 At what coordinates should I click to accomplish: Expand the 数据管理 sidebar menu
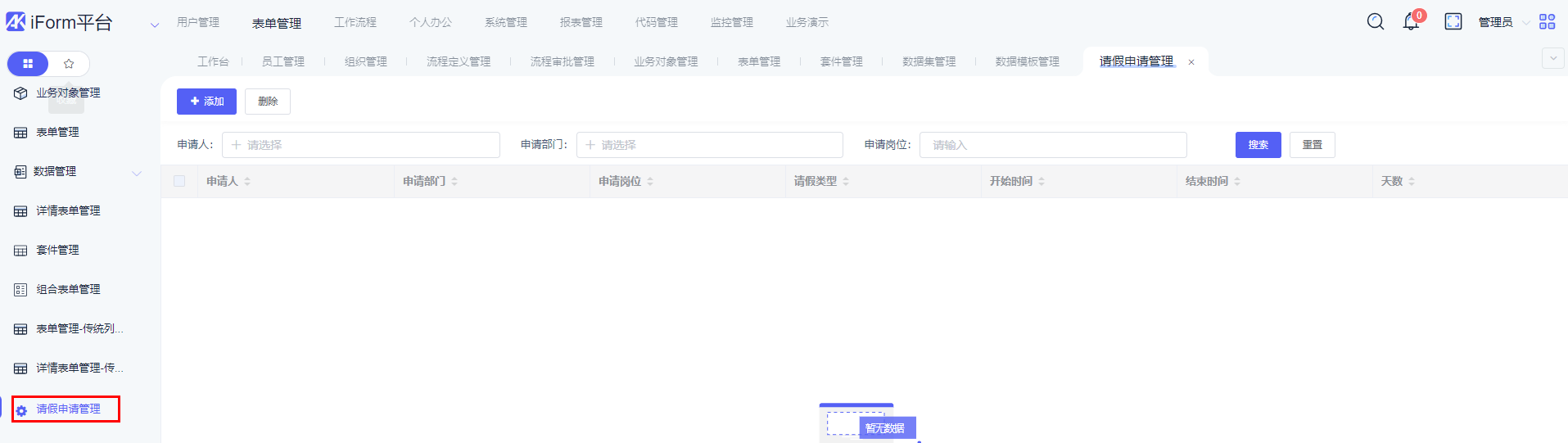pos(137,173)
